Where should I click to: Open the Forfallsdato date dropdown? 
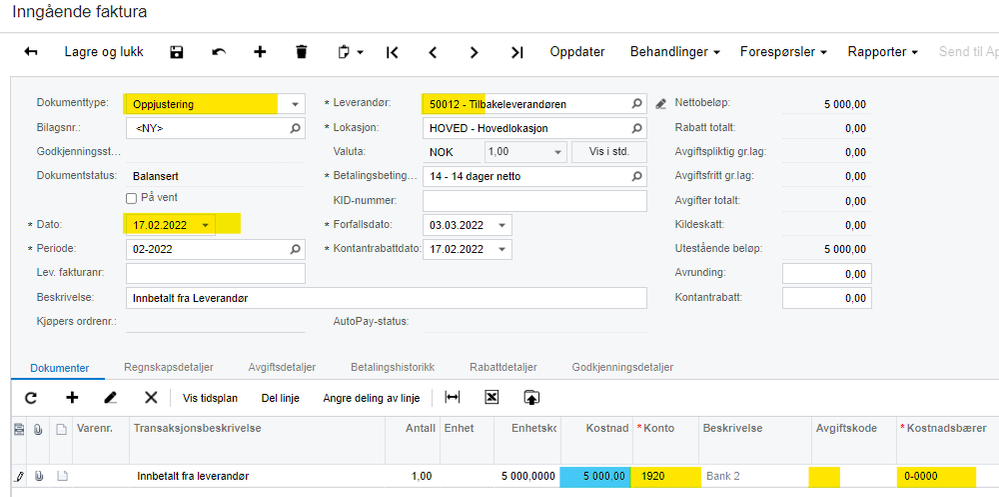pos(501,225)
